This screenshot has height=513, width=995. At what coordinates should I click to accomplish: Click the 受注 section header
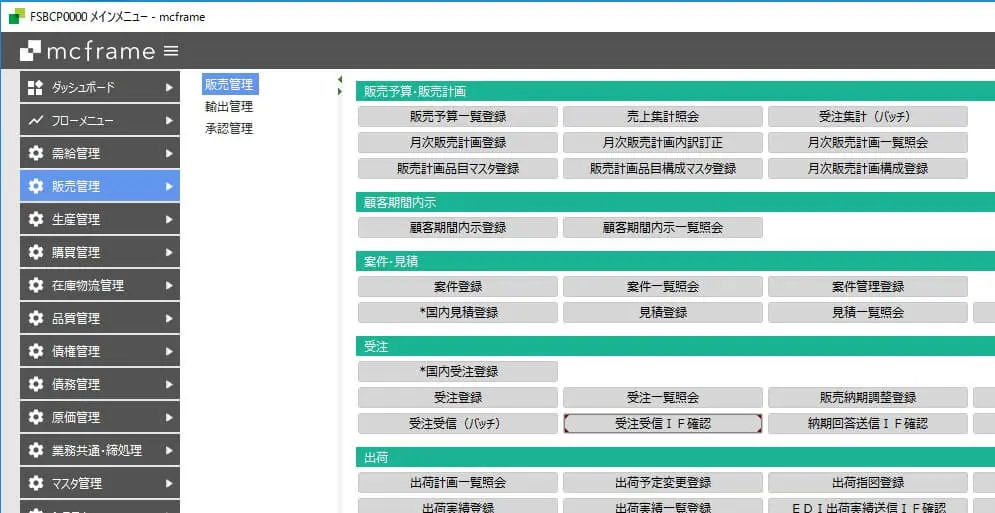click(x=675, y=347)
